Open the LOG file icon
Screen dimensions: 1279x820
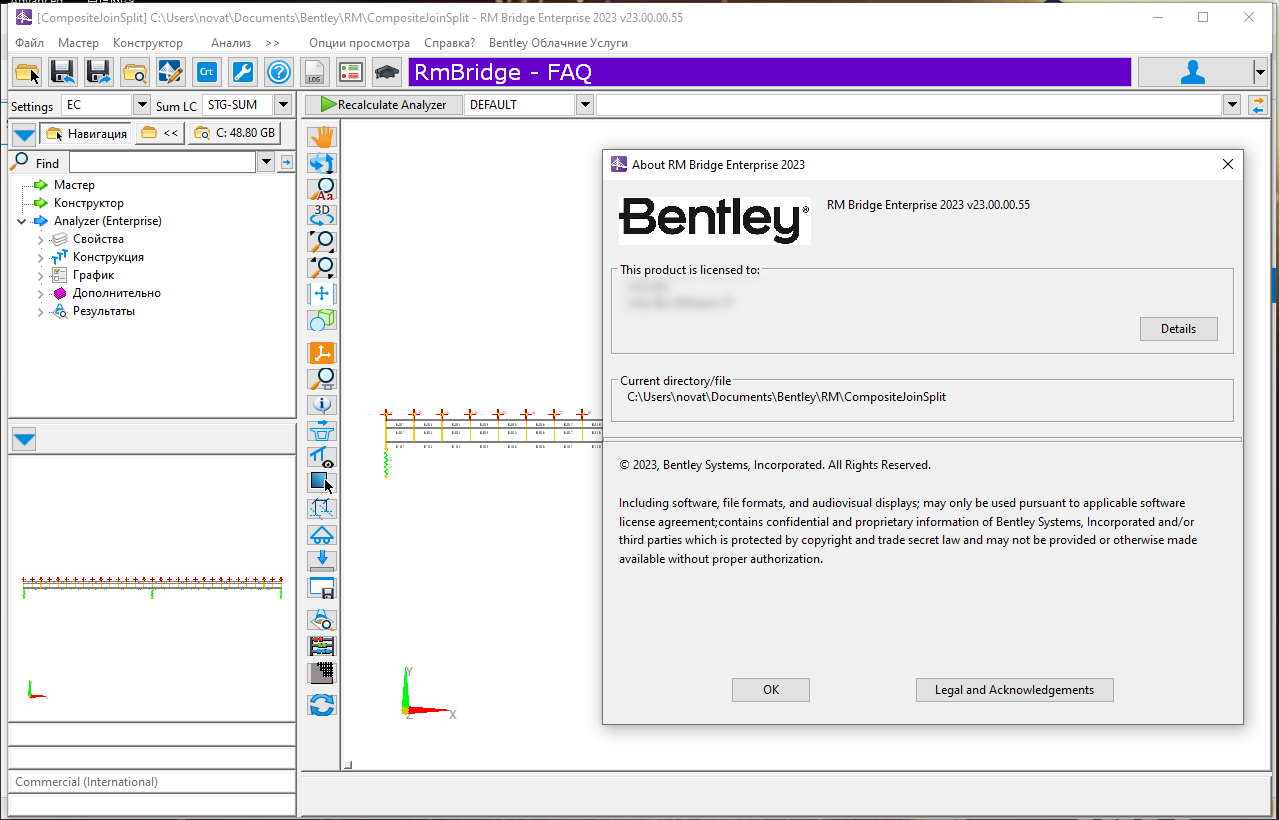pos(315,72)
